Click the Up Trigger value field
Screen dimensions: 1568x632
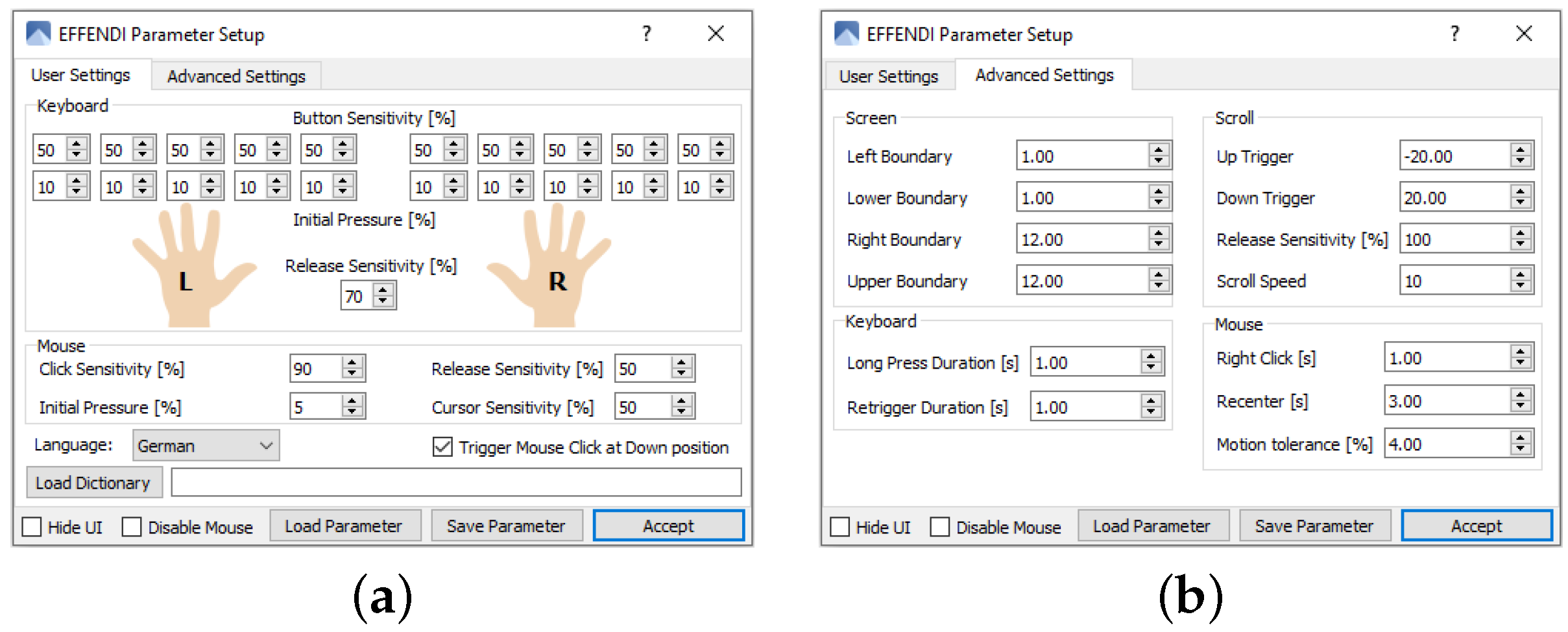coord(1454,156)
